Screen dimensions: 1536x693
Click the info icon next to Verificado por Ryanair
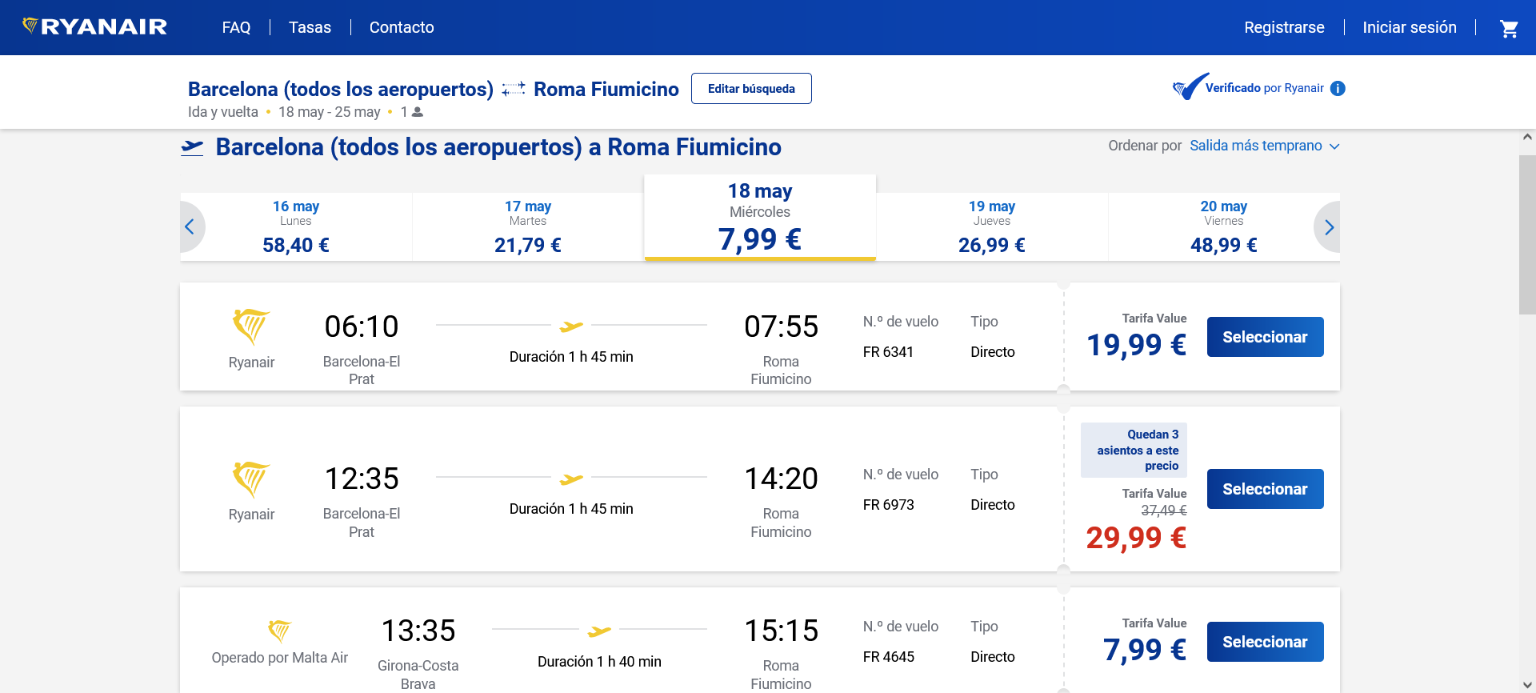click(1338, 88)
